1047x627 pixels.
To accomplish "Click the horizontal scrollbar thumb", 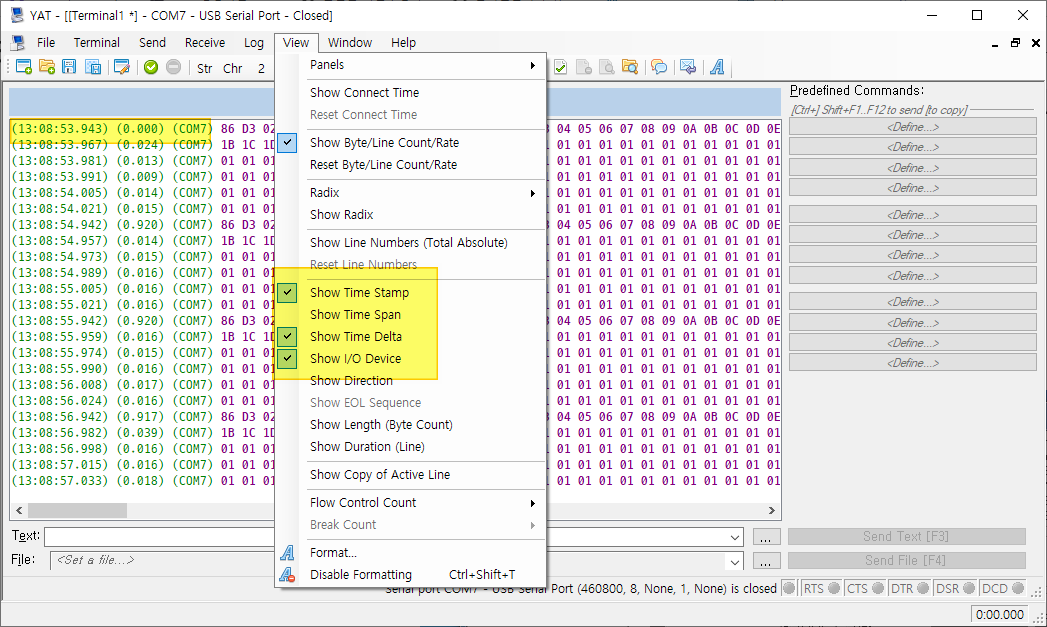I will click(x=77, y=510).
